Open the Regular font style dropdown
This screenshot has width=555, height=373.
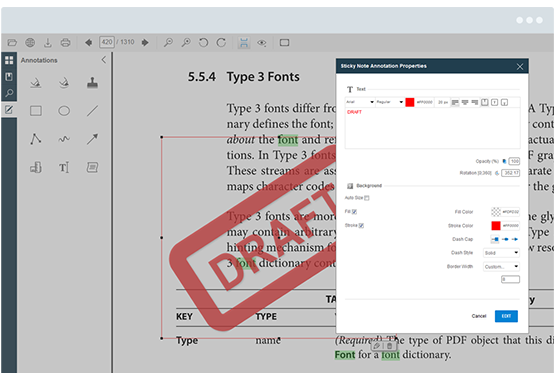coord(390,102)
